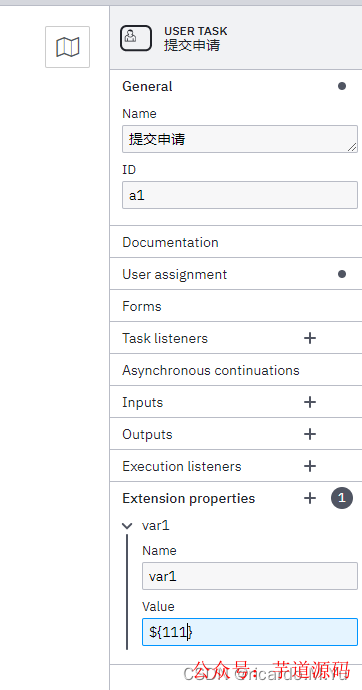Expand the Documentation section

pyautogui.click(x=236, y=242)
